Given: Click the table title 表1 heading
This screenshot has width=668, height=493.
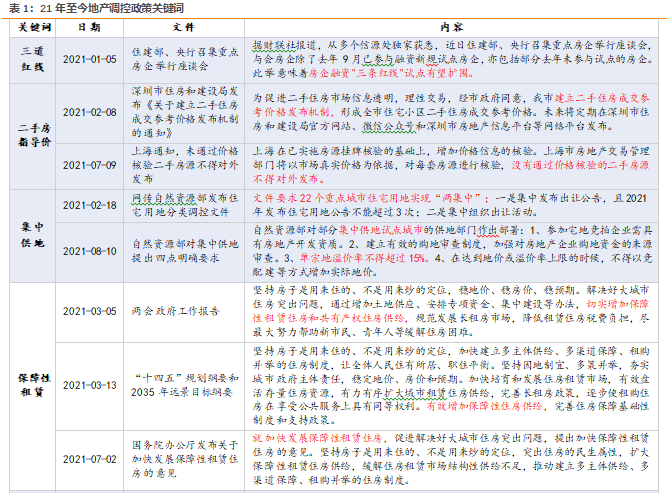Looking at the screenshot, I should [96, 8].
